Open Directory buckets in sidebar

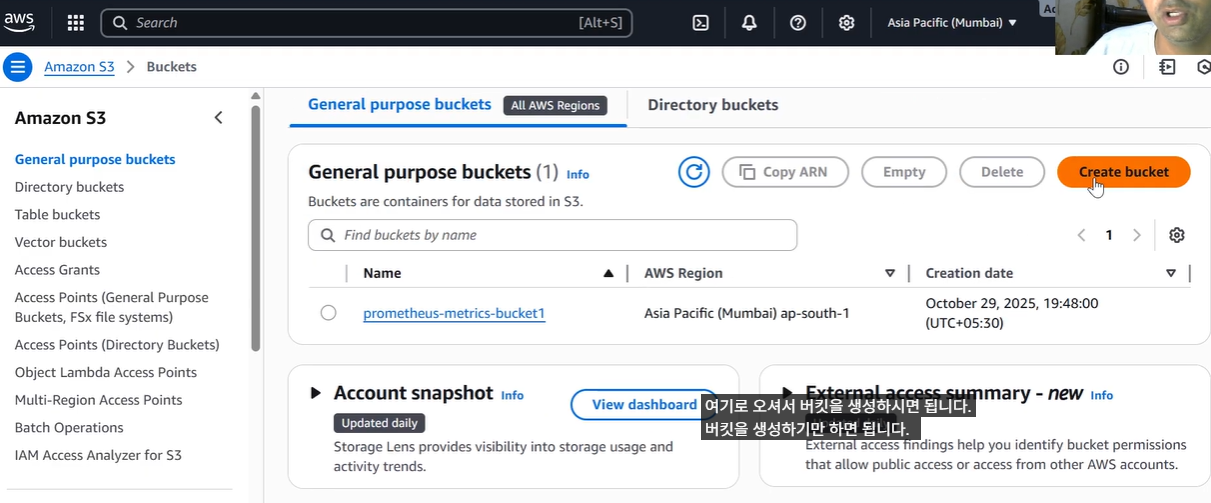(x=69, y=187)
